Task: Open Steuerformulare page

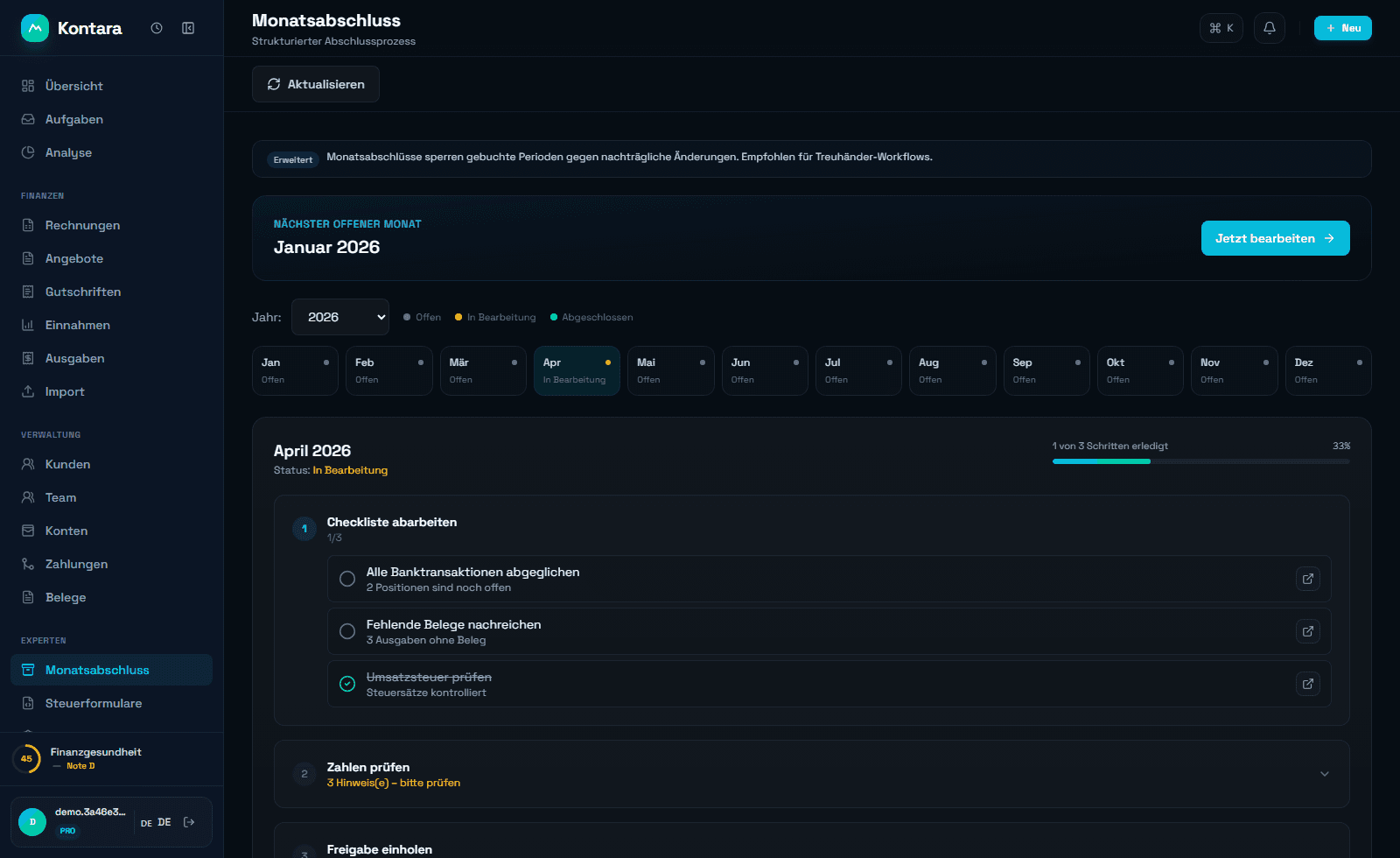Action: click(x=111, y=703)
